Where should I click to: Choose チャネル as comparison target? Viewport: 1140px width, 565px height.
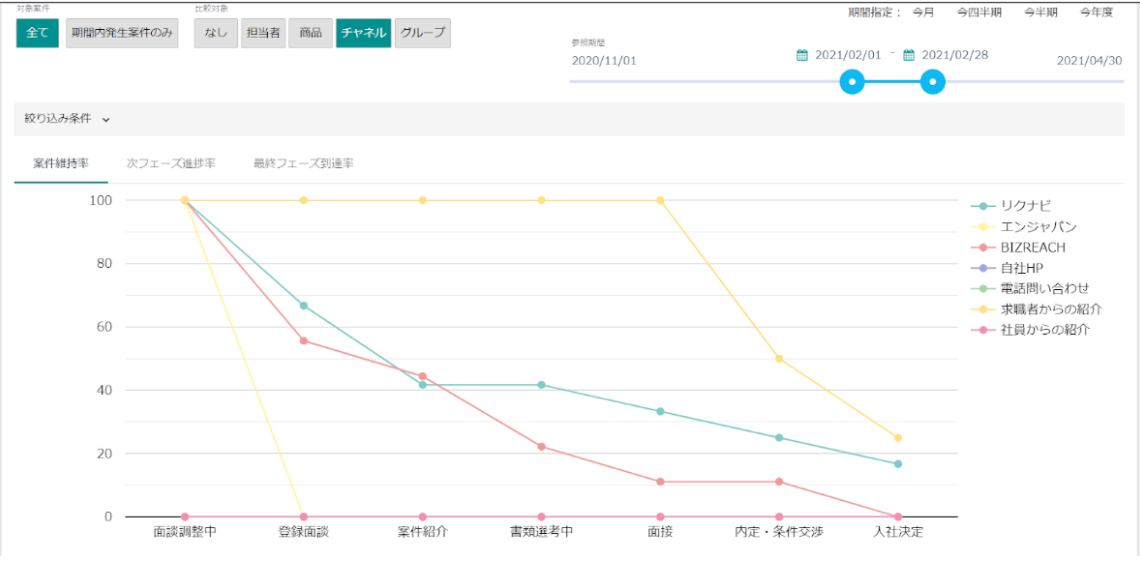[363, 33]
